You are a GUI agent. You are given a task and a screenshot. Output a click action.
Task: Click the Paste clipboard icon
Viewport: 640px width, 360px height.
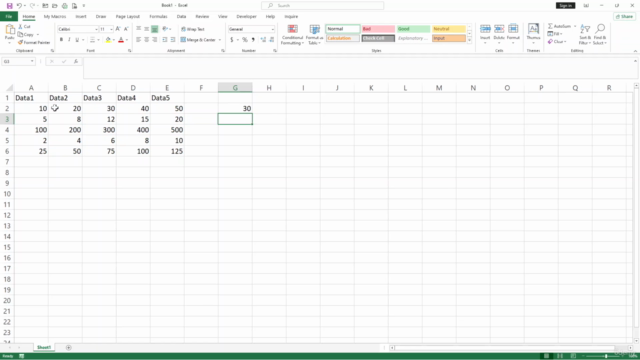click(9, 29)
